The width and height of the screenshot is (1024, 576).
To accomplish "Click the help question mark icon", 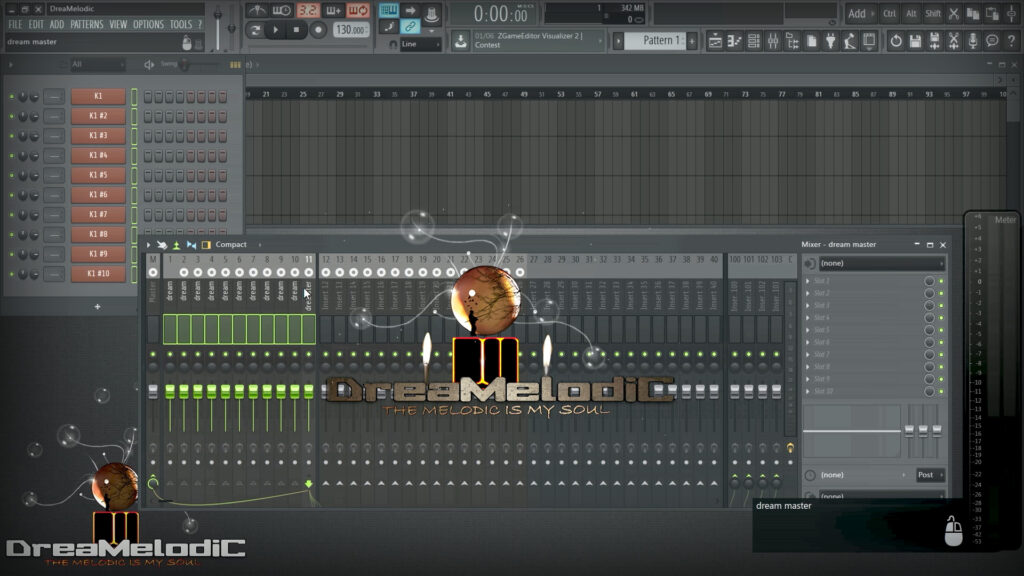I will [1011, 41].
